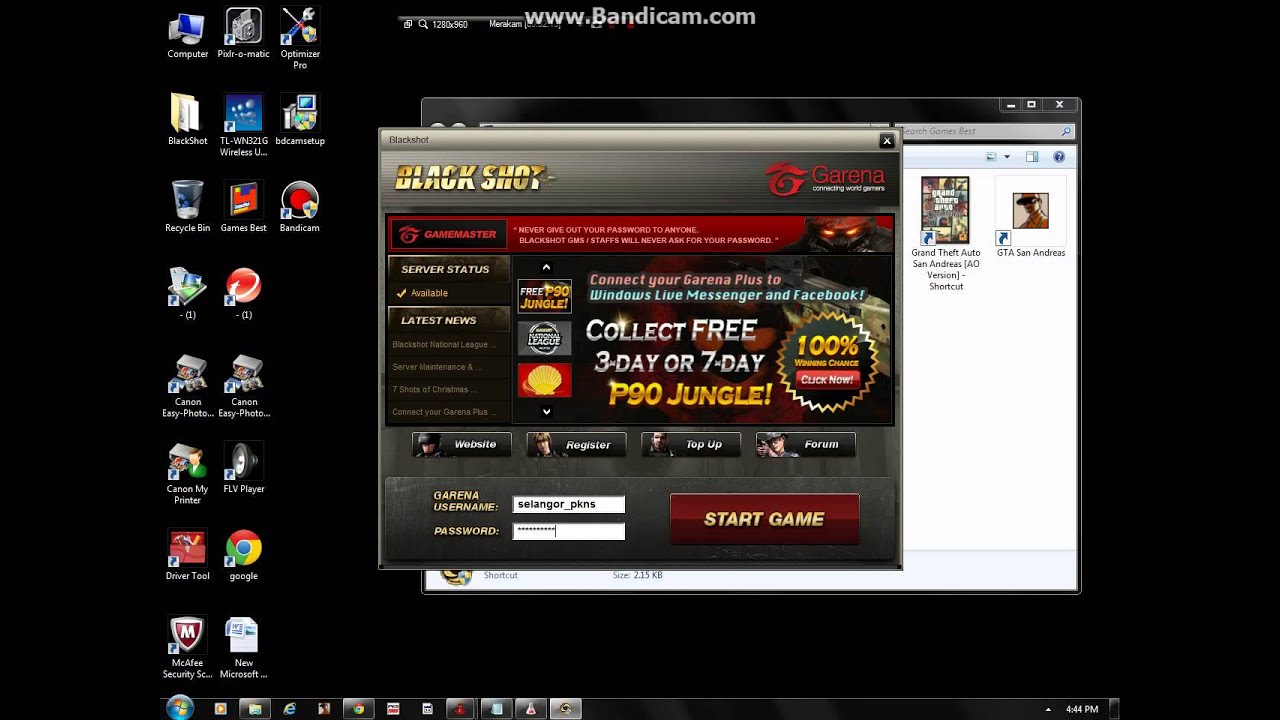Open the Website button in the launcher
This screenshot has height=720, width=1280.
(x=462, y=445)
